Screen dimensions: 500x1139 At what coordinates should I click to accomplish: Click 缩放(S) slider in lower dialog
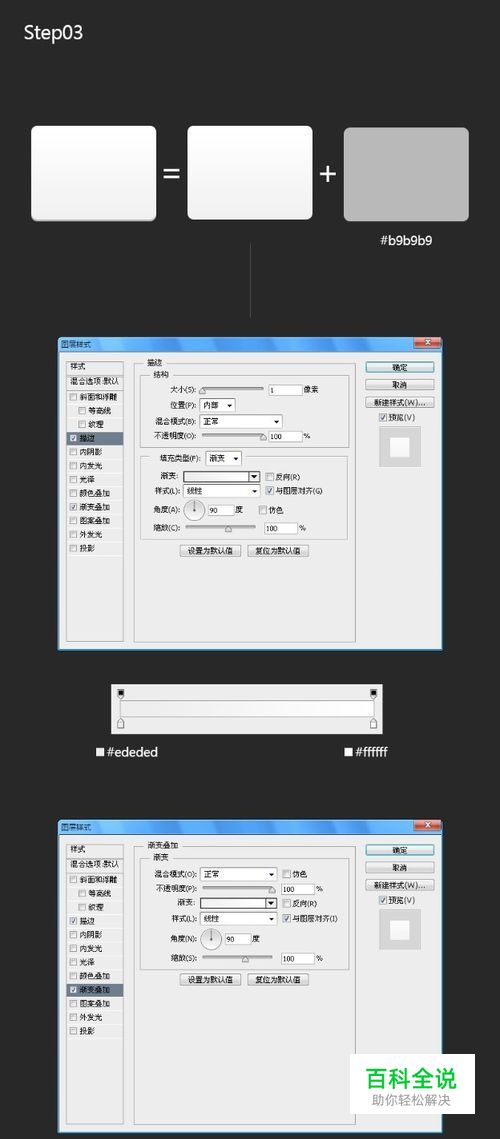pyautogui.click(x=238, y=958)
